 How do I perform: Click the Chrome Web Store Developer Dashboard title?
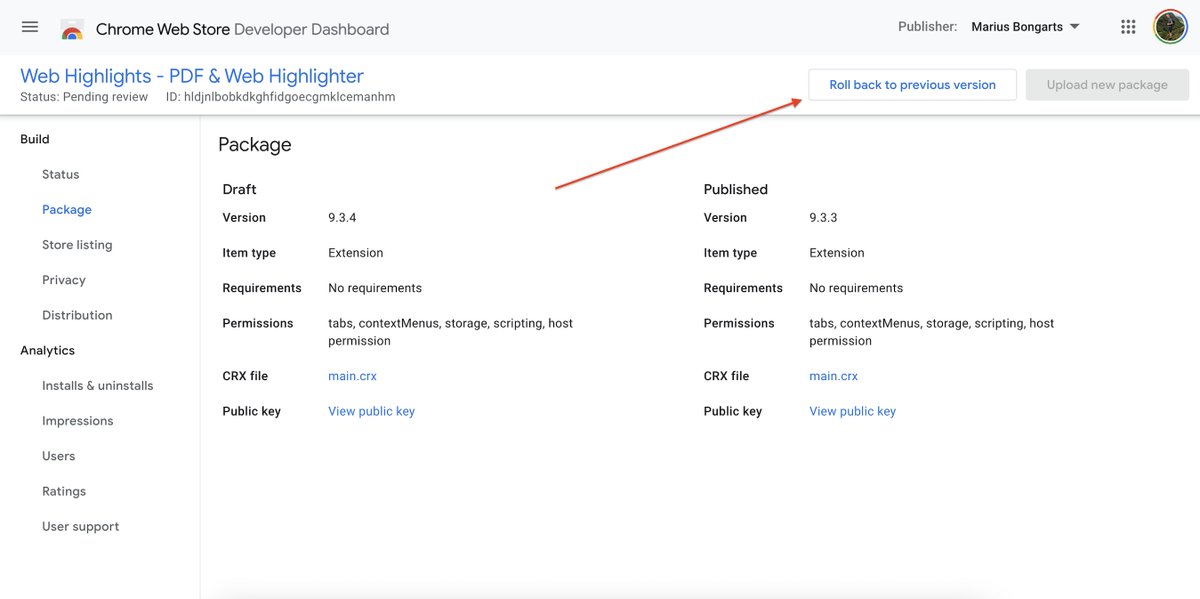tap(242, 29)
